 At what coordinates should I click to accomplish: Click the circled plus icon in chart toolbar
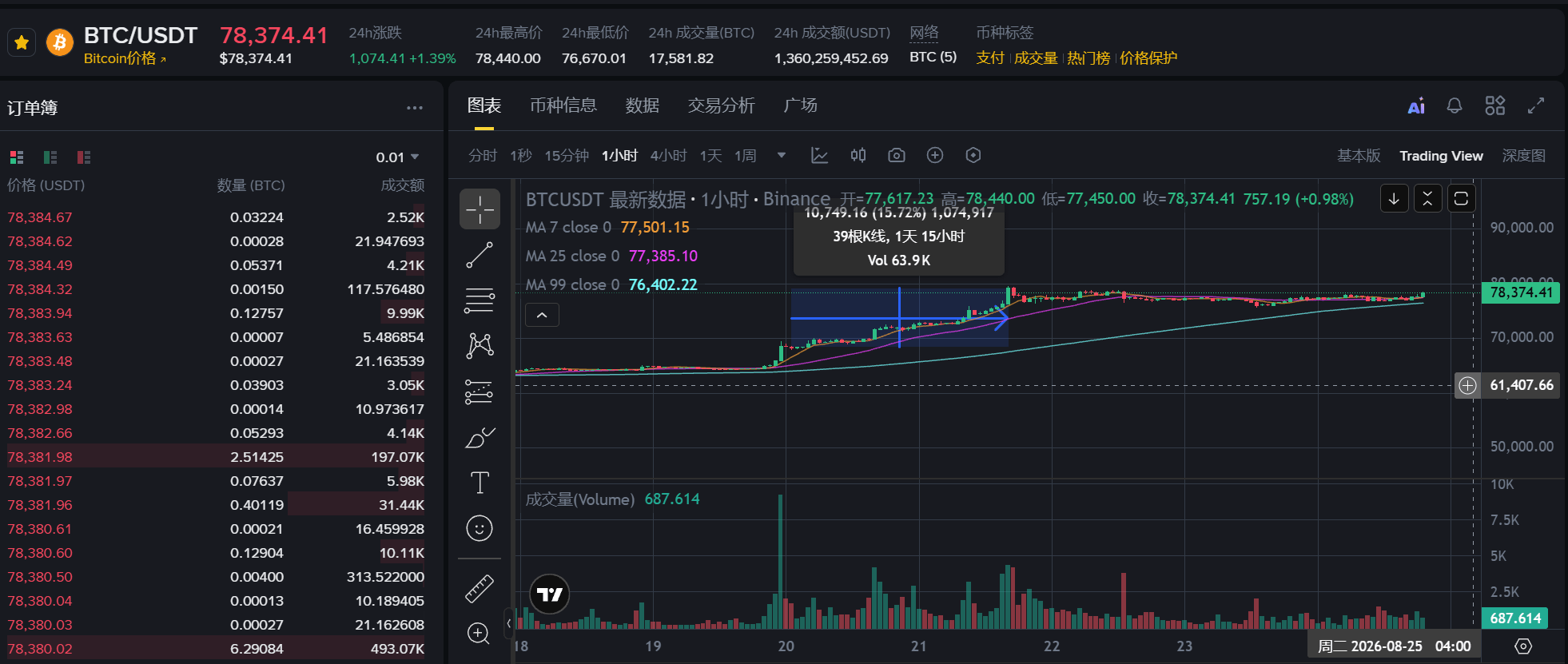(935, 155)
